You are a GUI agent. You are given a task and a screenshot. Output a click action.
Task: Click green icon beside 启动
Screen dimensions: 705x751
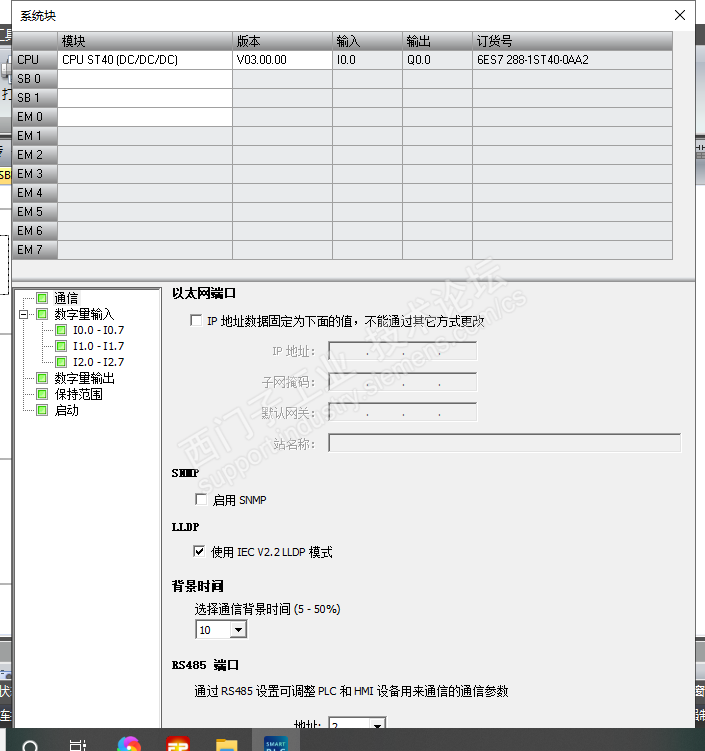pyautogui.click(x=42, y=410)
